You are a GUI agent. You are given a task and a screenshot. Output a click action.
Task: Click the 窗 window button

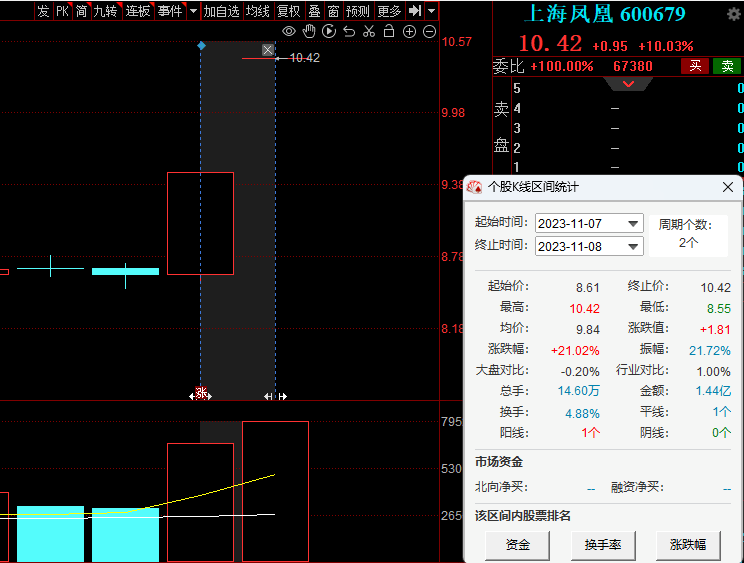[334, 11]
